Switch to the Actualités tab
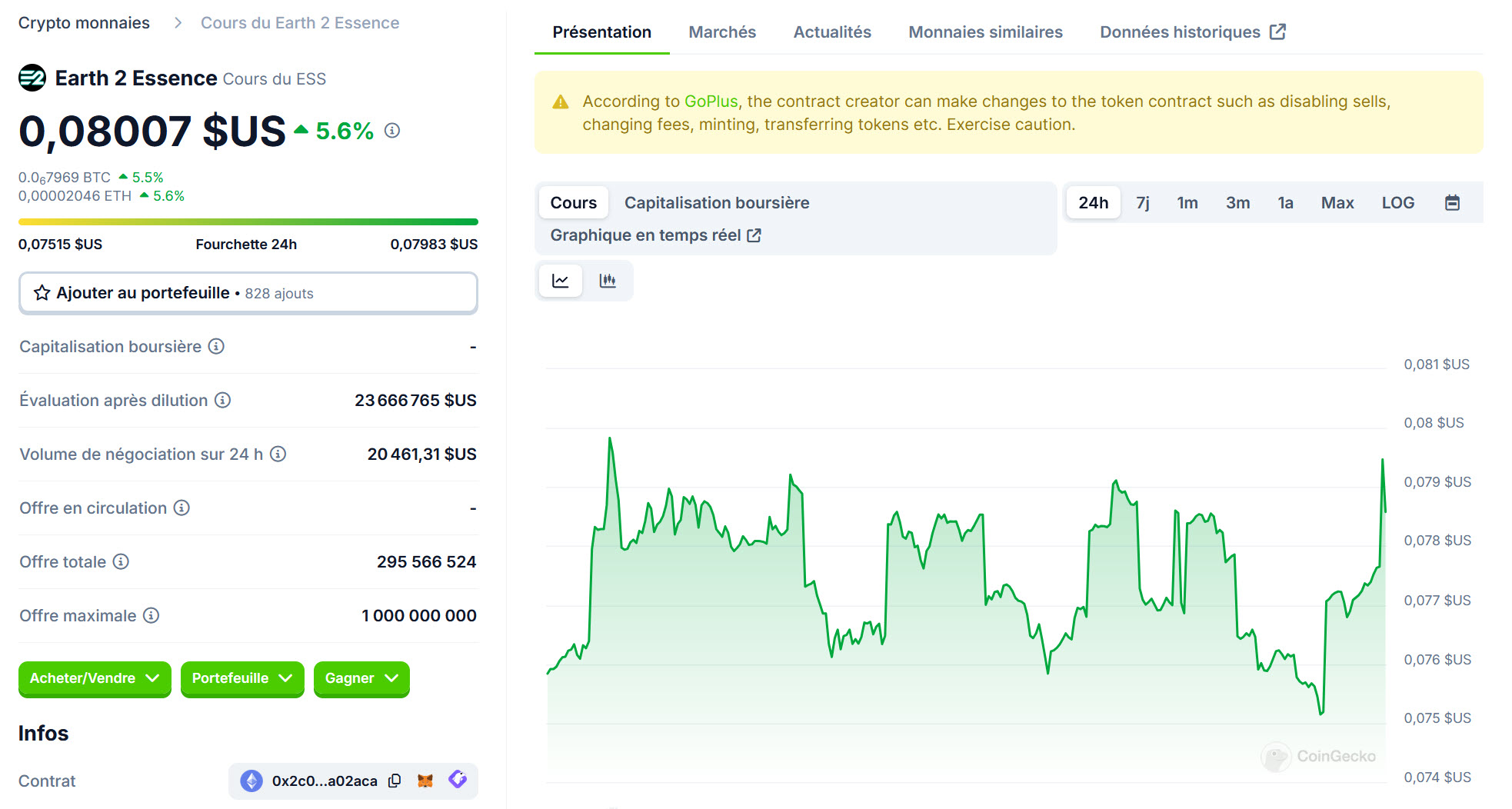 (832, 32)
